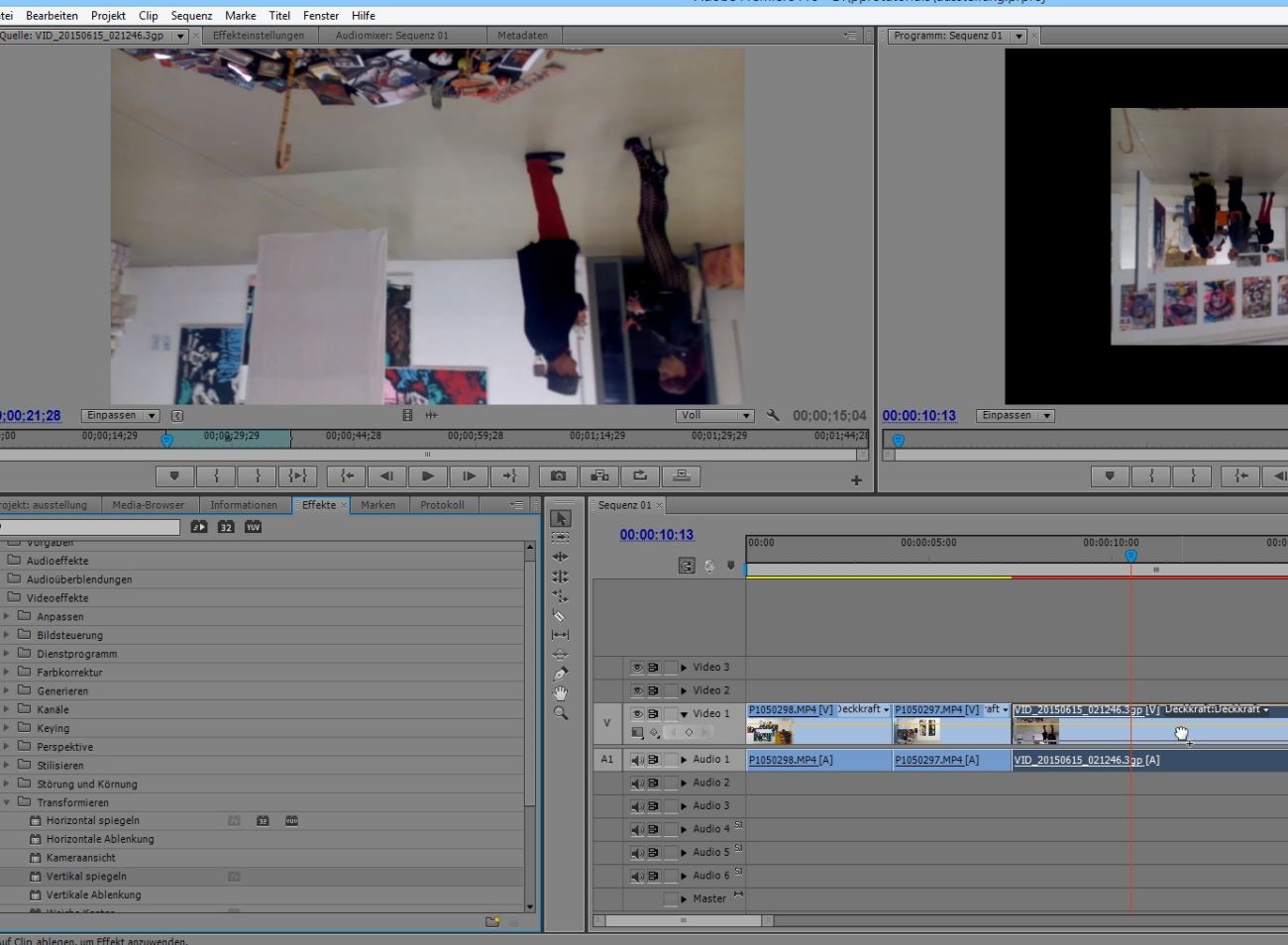Screen dimensions: 1288x945
Task: Filter effects by YUV badge
Action: tap(254, 527)
